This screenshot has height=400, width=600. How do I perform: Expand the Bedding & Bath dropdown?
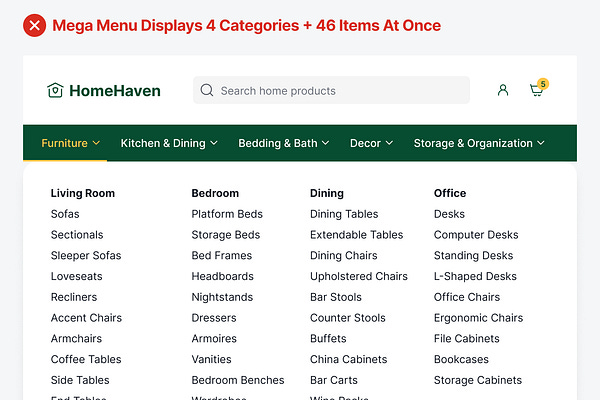[284, 143]
